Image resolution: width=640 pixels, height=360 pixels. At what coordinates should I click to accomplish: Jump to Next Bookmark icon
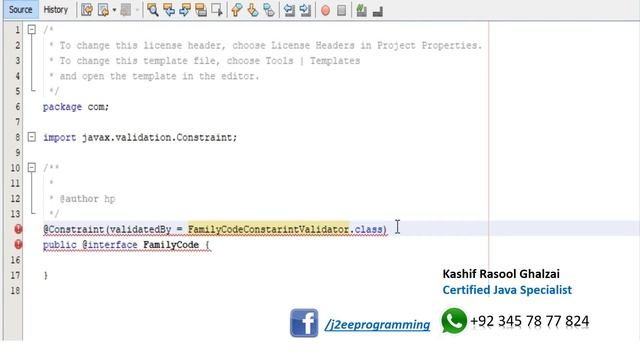click(x=253, y=10)
